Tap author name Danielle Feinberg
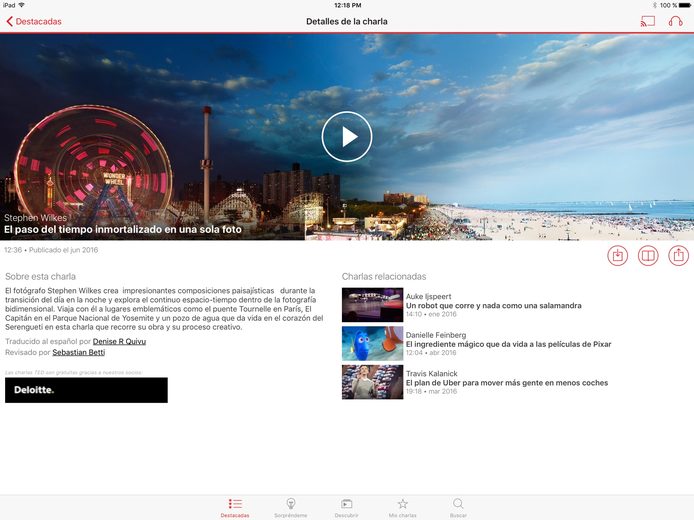The image size is (694, 520). (x=436, y=335)
